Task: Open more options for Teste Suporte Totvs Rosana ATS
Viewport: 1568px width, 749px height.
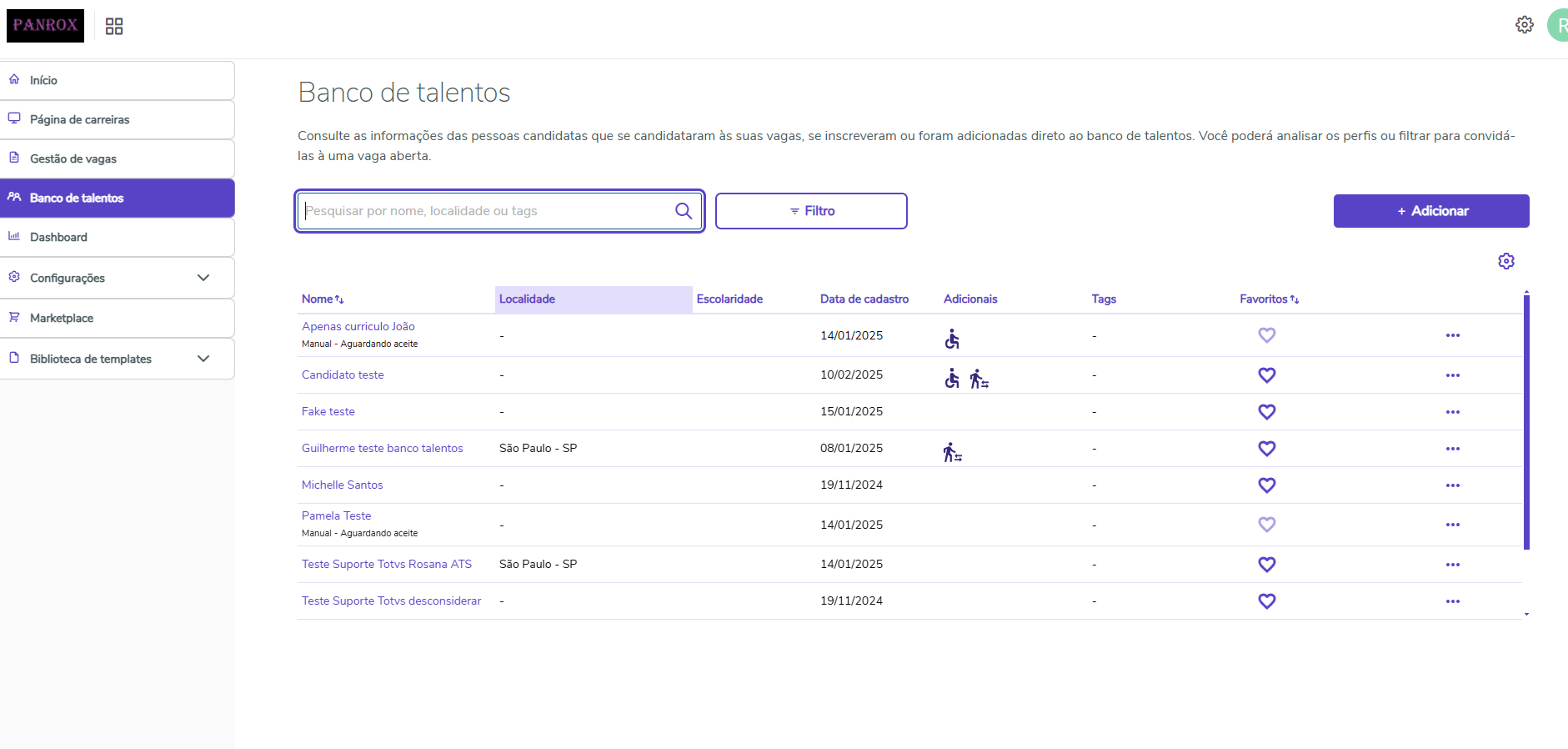Action: [1453, 565]
